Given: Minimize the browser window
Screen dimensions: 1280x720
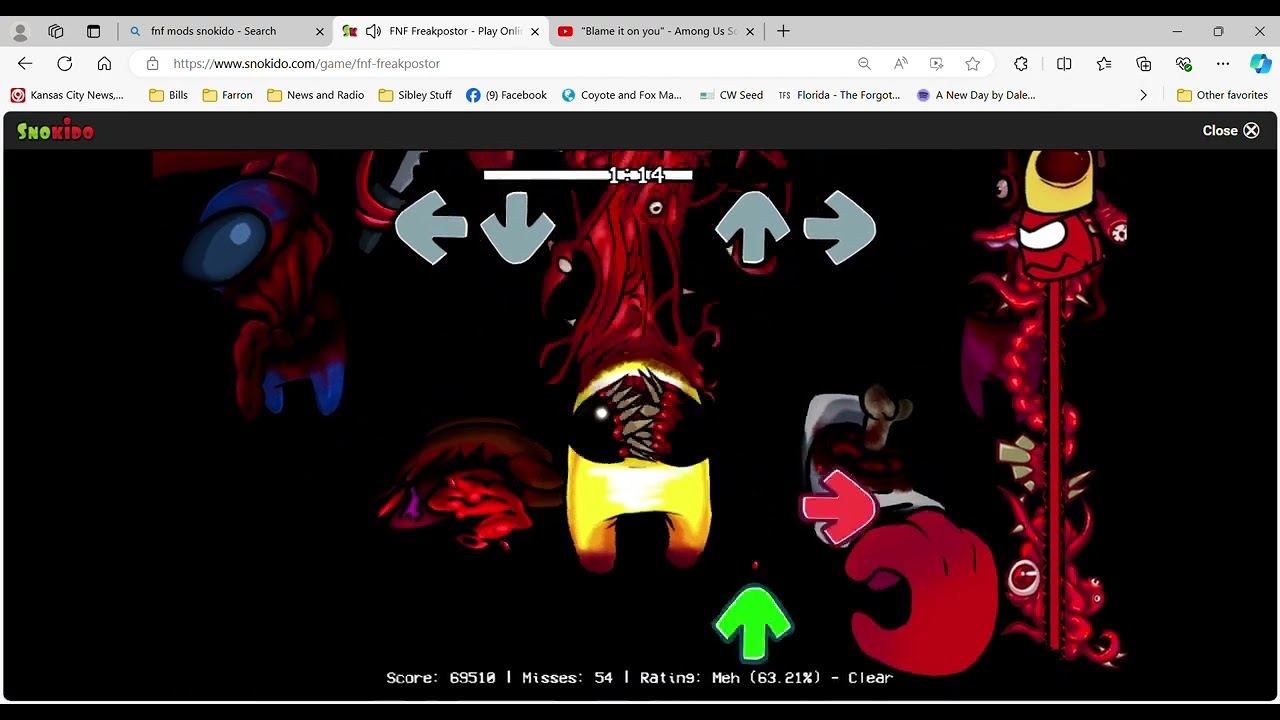Looking at the screenshot, I should point(1177,31).
